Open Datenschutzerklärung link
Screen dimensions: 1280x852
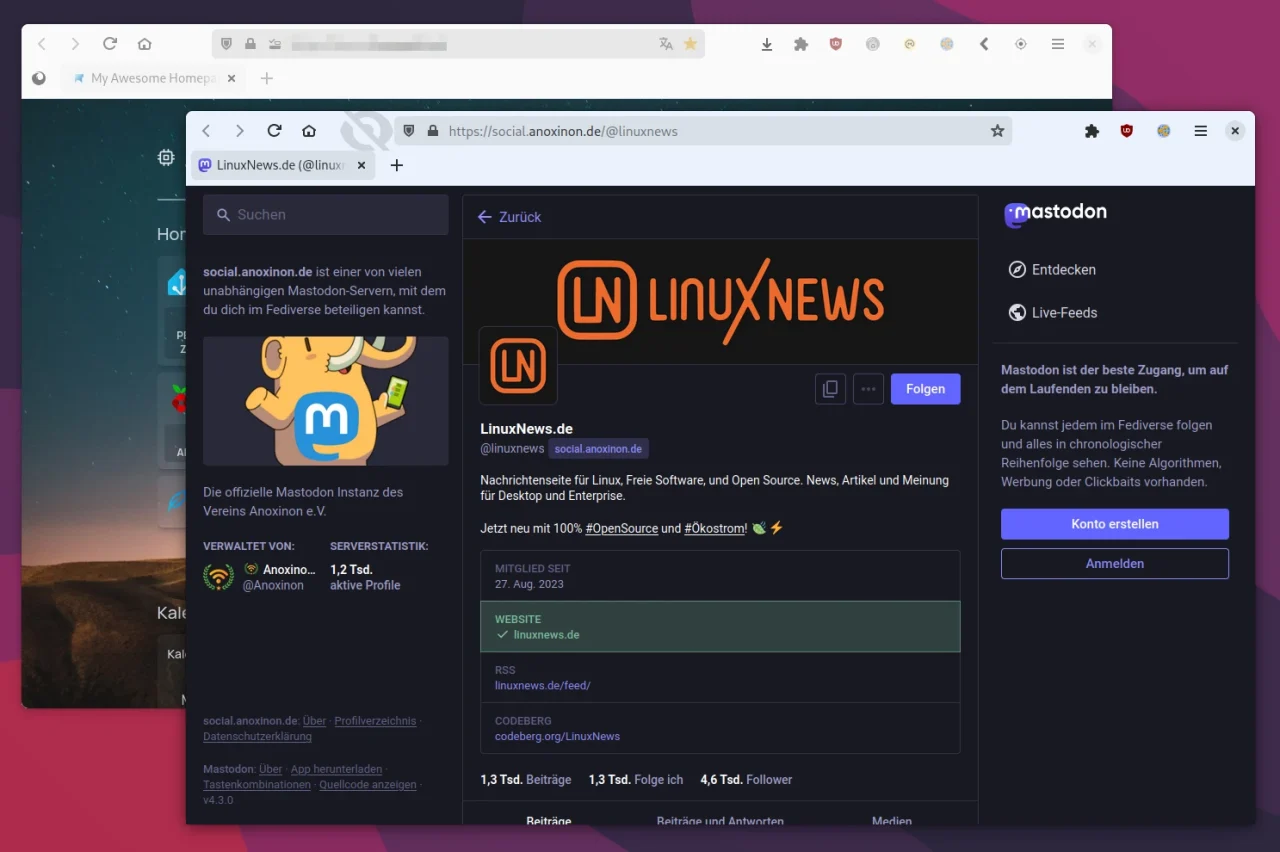257,737
